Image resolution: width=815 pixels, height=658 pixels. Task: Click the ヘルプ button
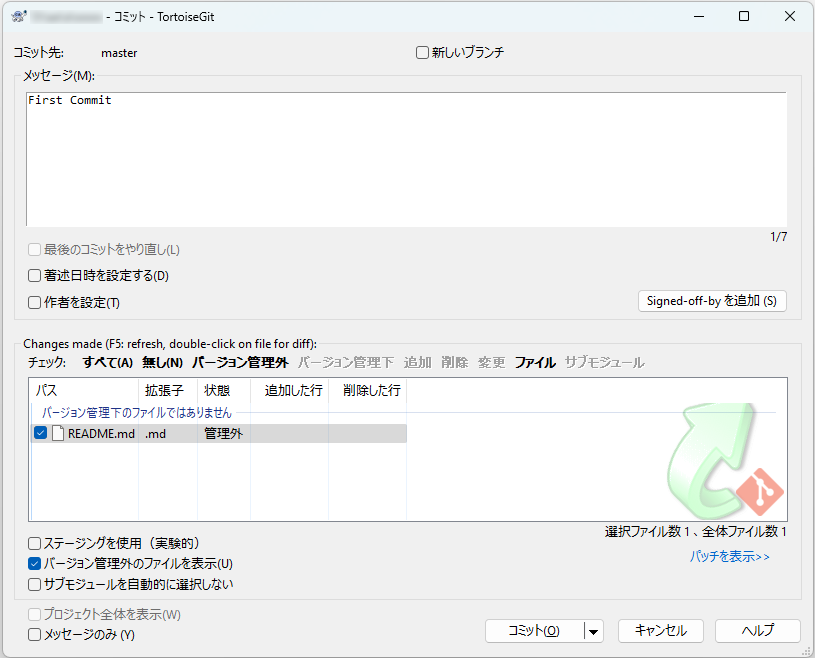[x=758, y=631]
